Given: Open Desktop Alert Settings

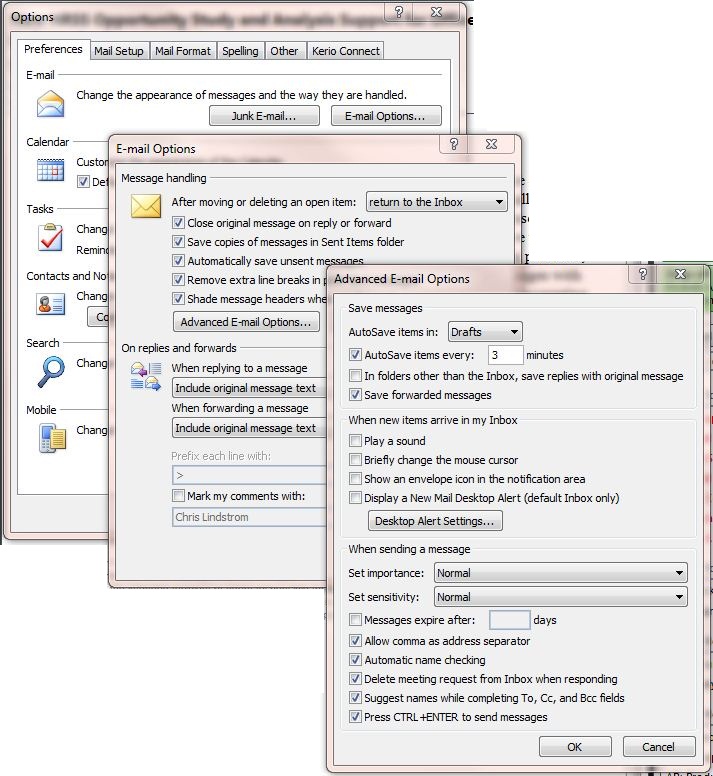Looking at the screenshot, I should click(435, 521).
